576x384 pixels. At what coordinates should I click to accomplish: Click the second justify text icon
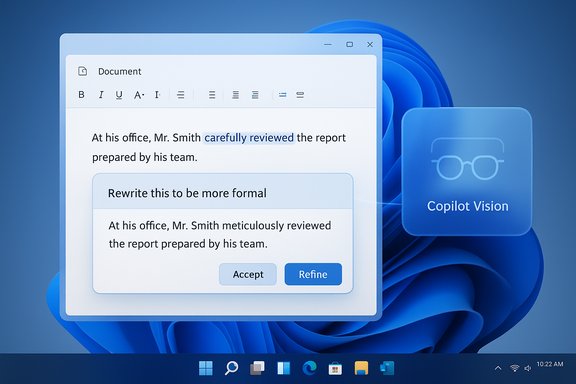pyautogui.click(x=255, y=94)
